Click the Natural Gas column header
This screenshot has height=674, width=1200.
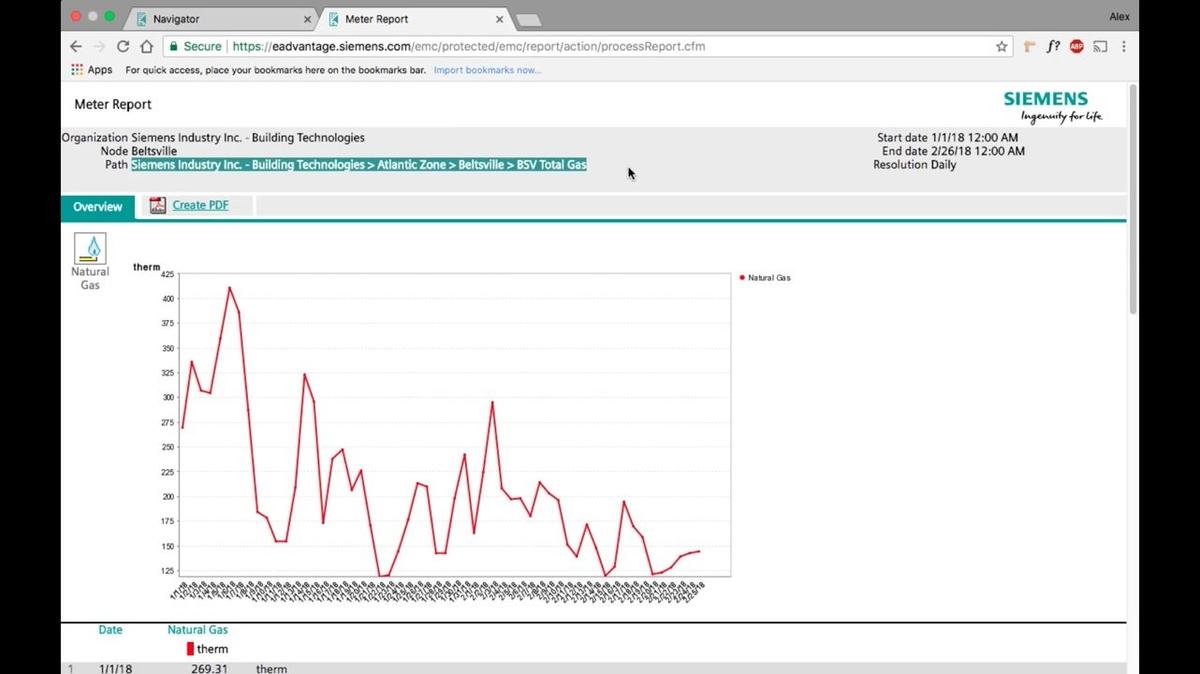(198, 630)
